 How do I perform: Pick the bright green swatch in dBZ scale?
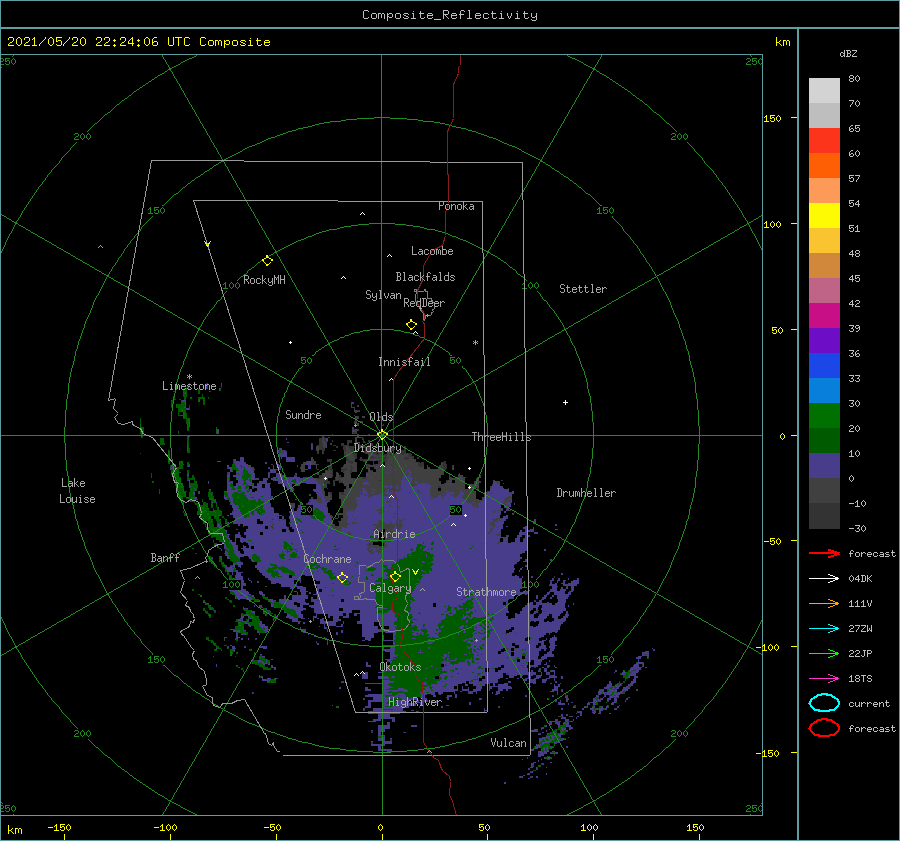click(824, 415)
